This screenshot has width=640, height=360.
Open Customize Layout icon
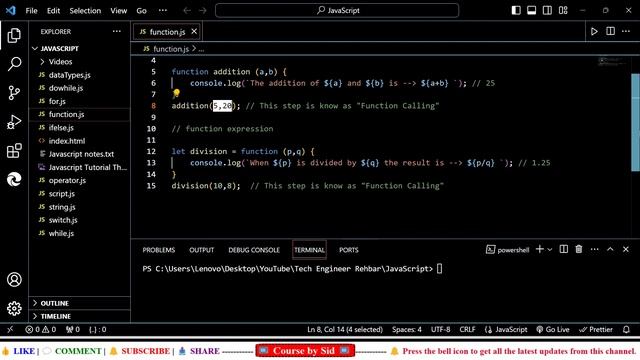(x=563, y=10)
